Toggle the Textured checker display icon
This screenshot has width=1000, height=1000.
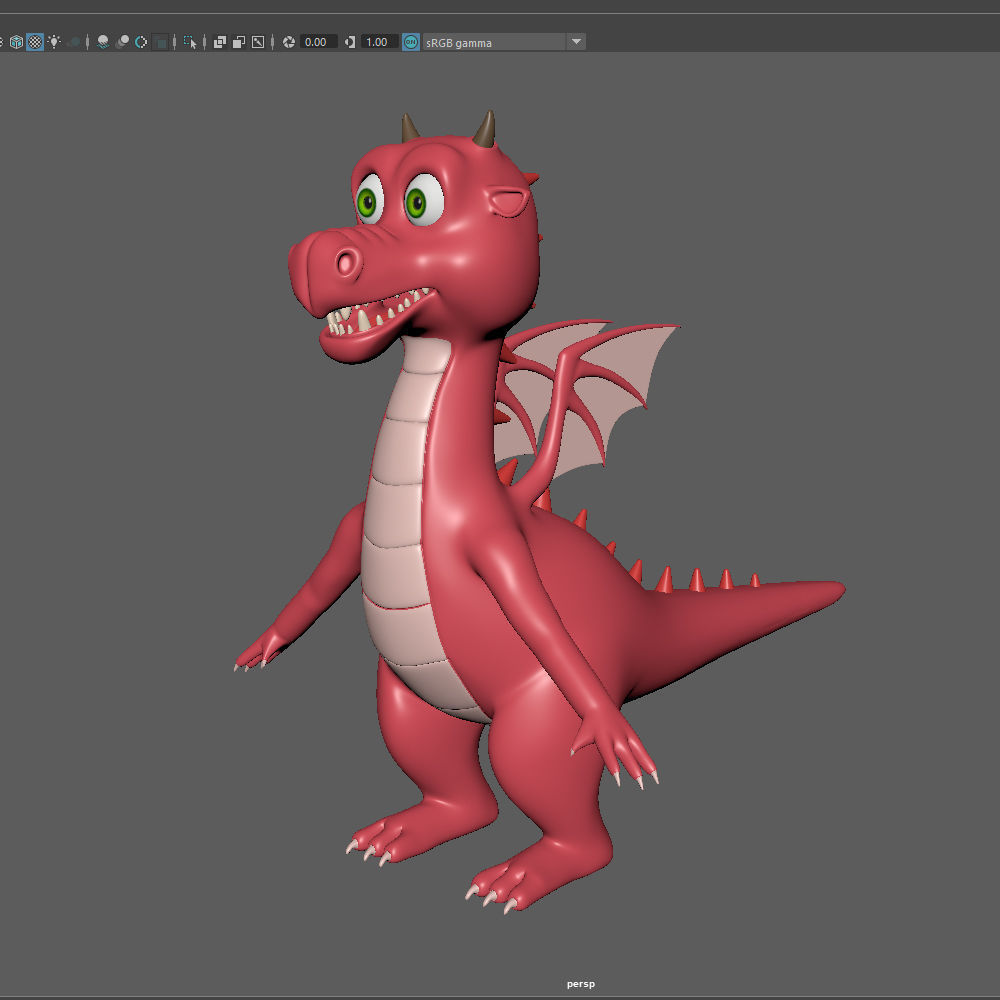pyautogui.click(x=35, y=42)
